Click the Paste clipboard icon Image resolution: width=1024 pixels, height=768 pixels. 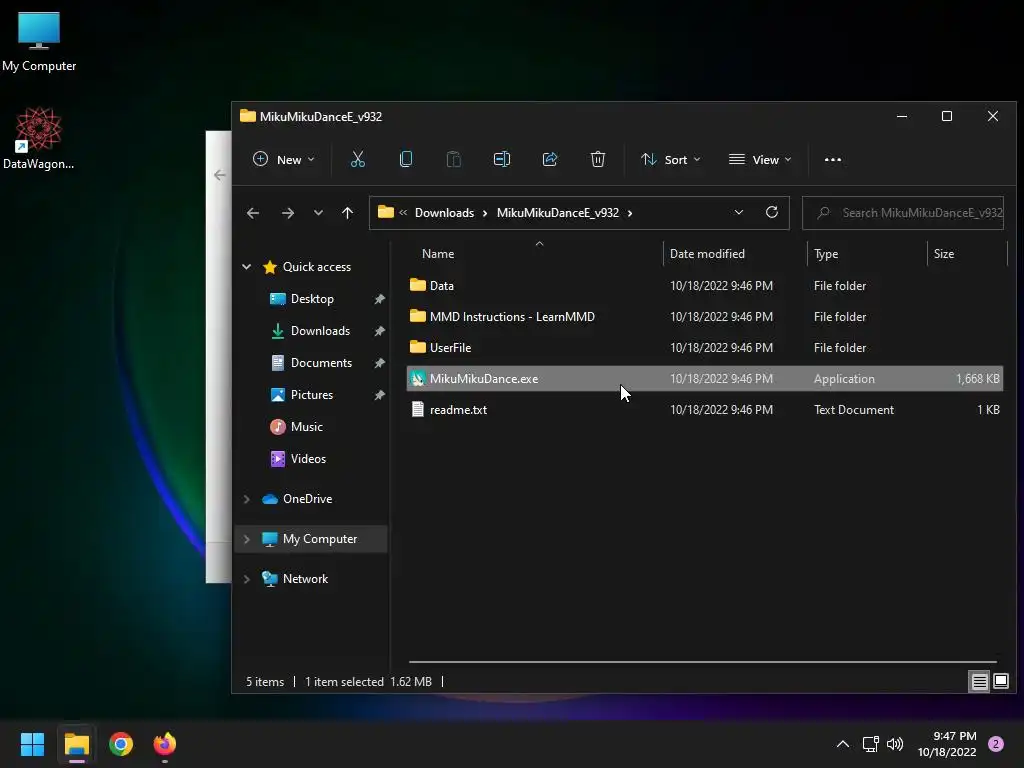(x=453, y=159)
